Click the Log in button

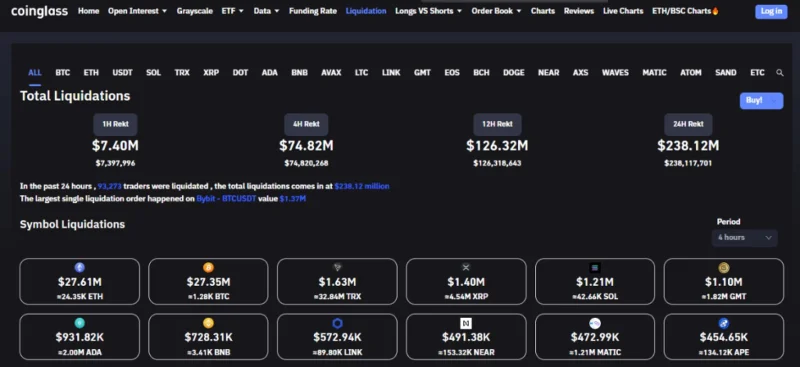[x=771, y=11]
